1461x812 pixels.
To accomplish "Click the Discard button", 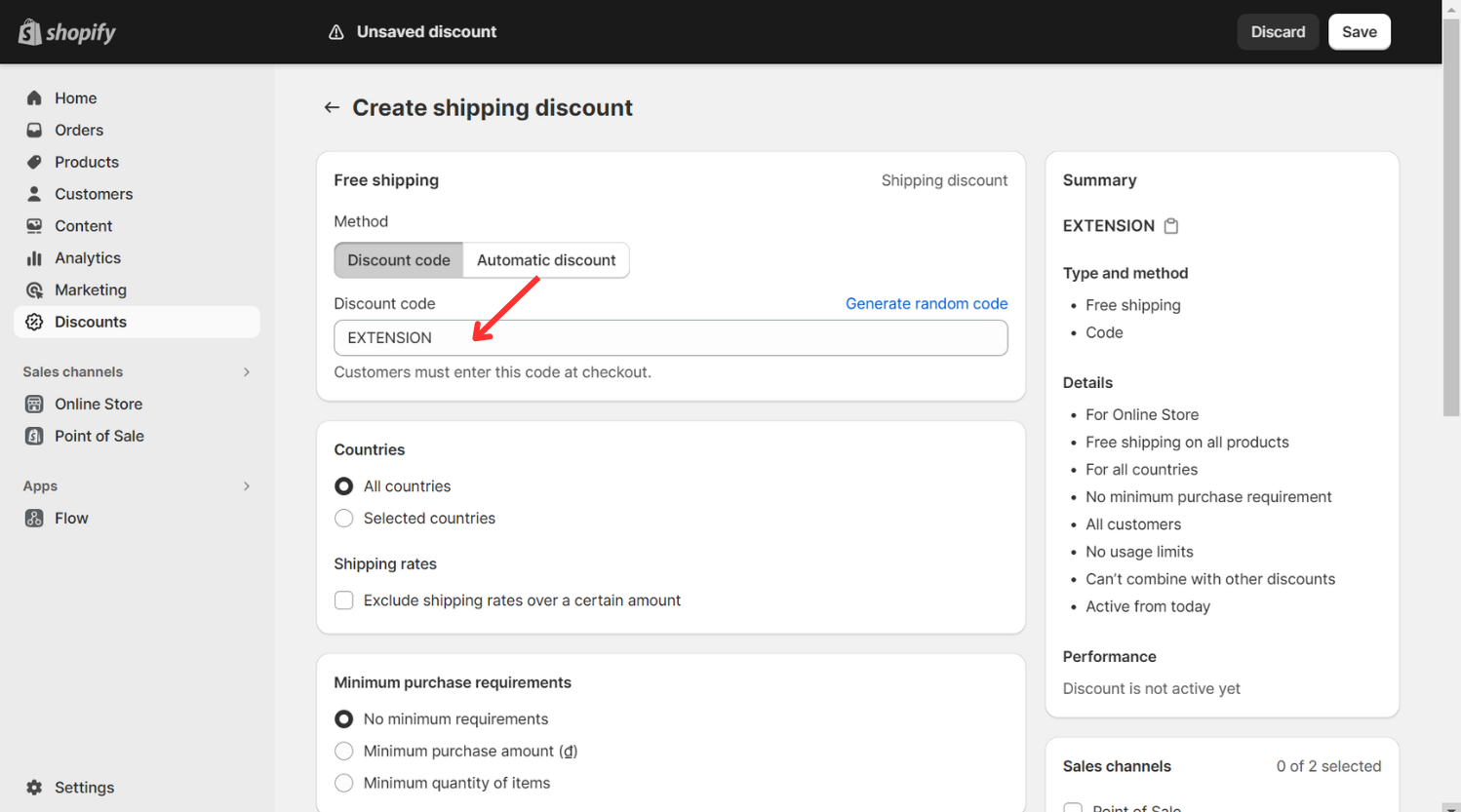I will 1278,32.
